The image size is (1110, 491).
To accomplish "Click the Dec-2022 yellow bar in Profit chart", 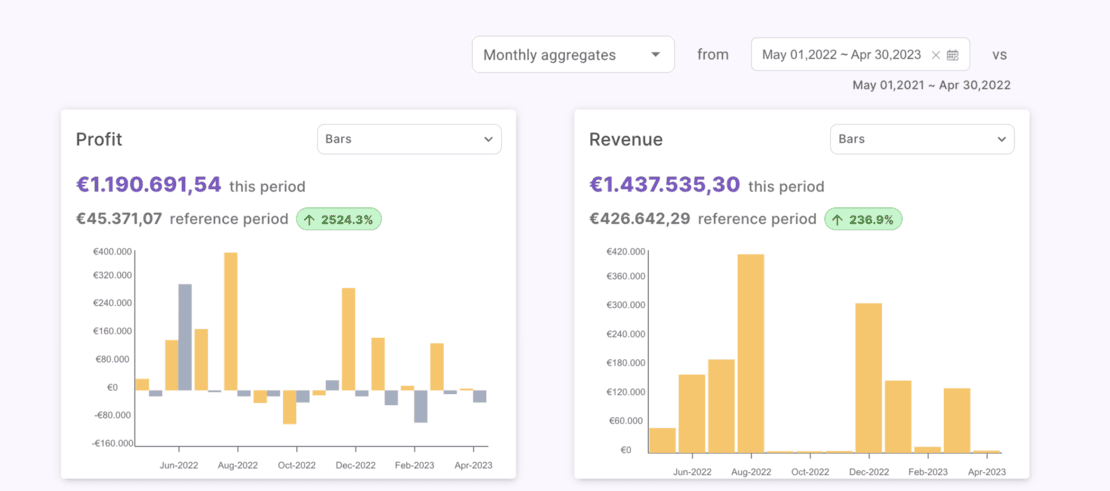I will pyautogui.click(x=349, y=338).
